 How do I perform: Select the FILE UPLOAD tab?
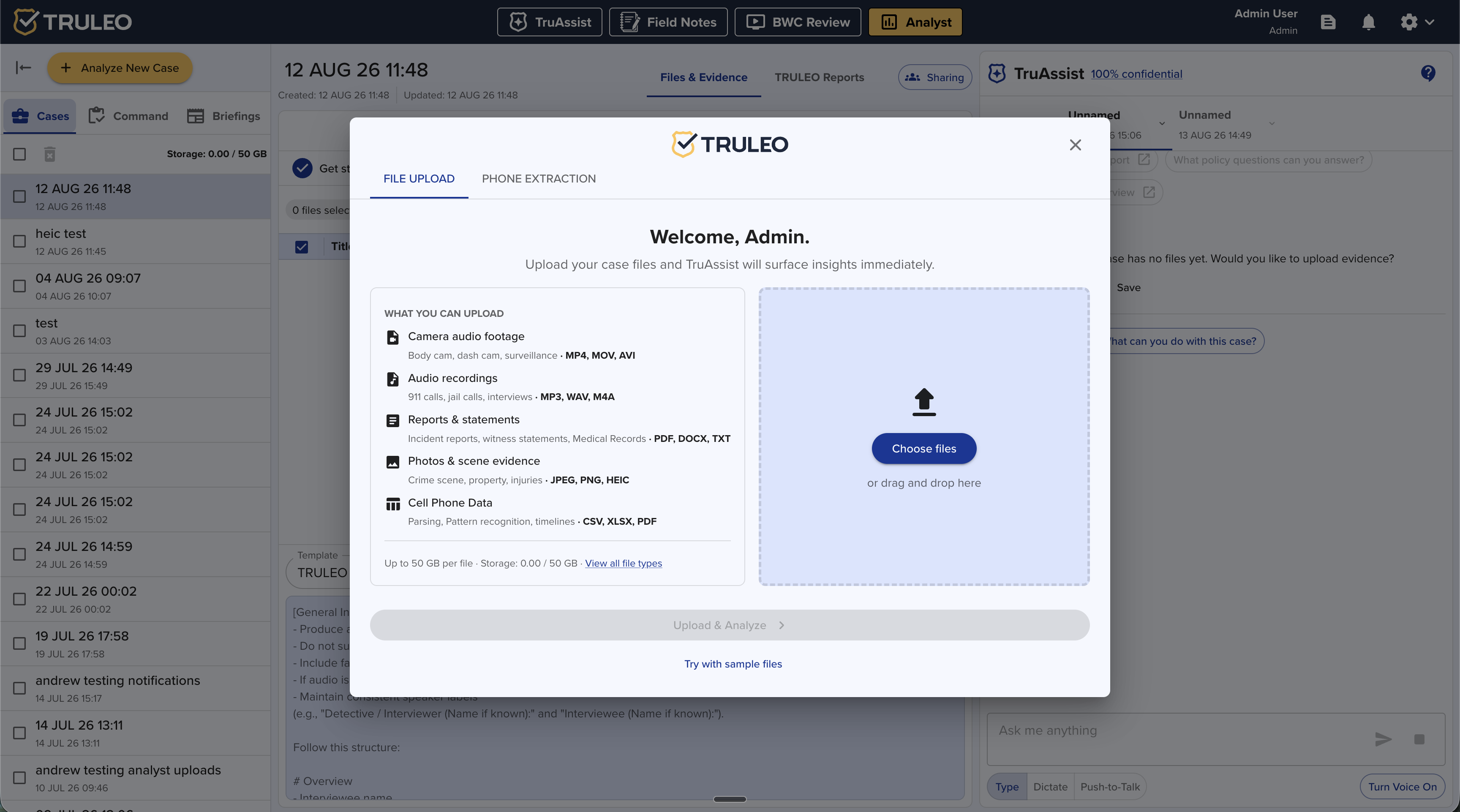tap(419, 179)
